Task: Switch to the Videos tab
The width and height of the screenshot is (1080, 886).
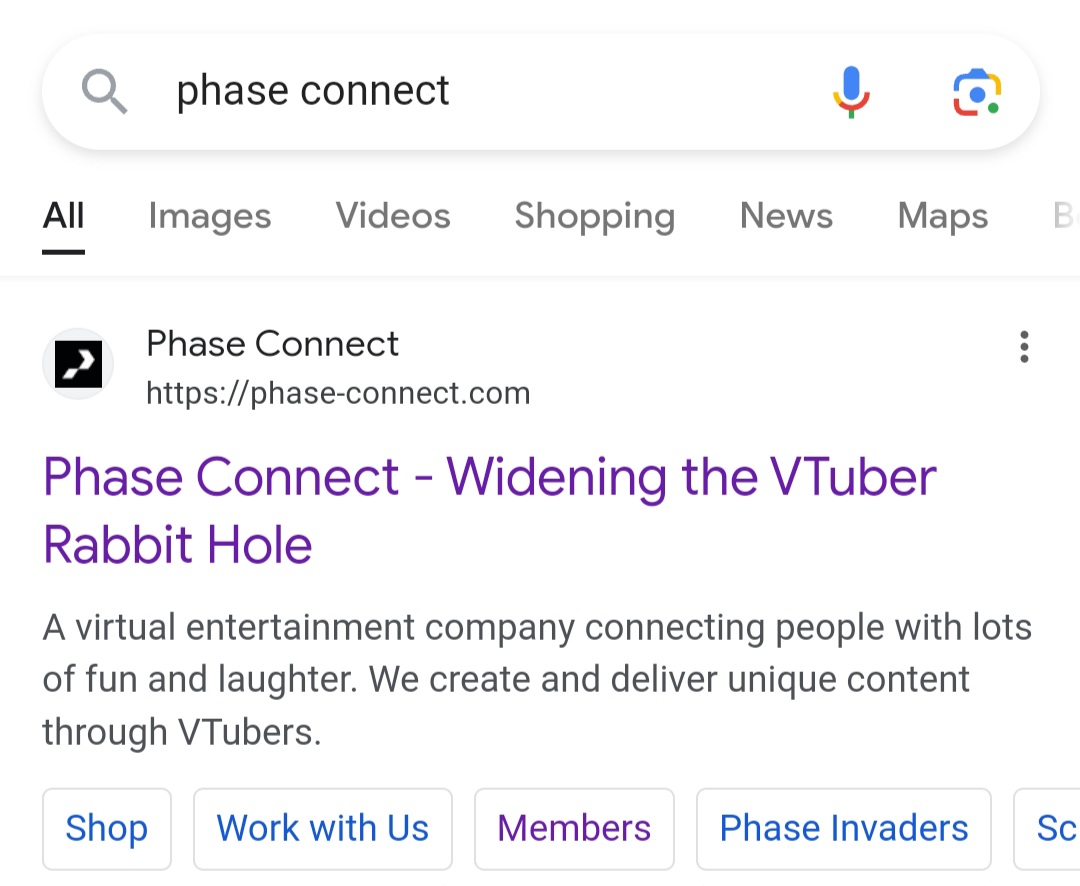Action: pyautogui.click(x=393, y=216)
